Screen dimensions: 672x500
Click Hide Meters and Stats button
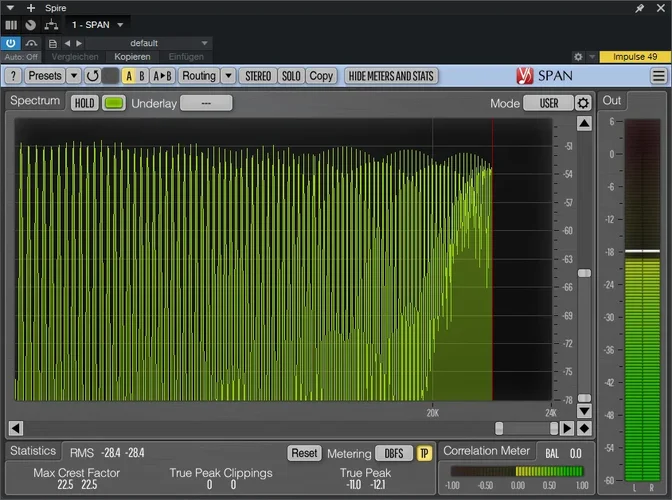pos(390,76)
